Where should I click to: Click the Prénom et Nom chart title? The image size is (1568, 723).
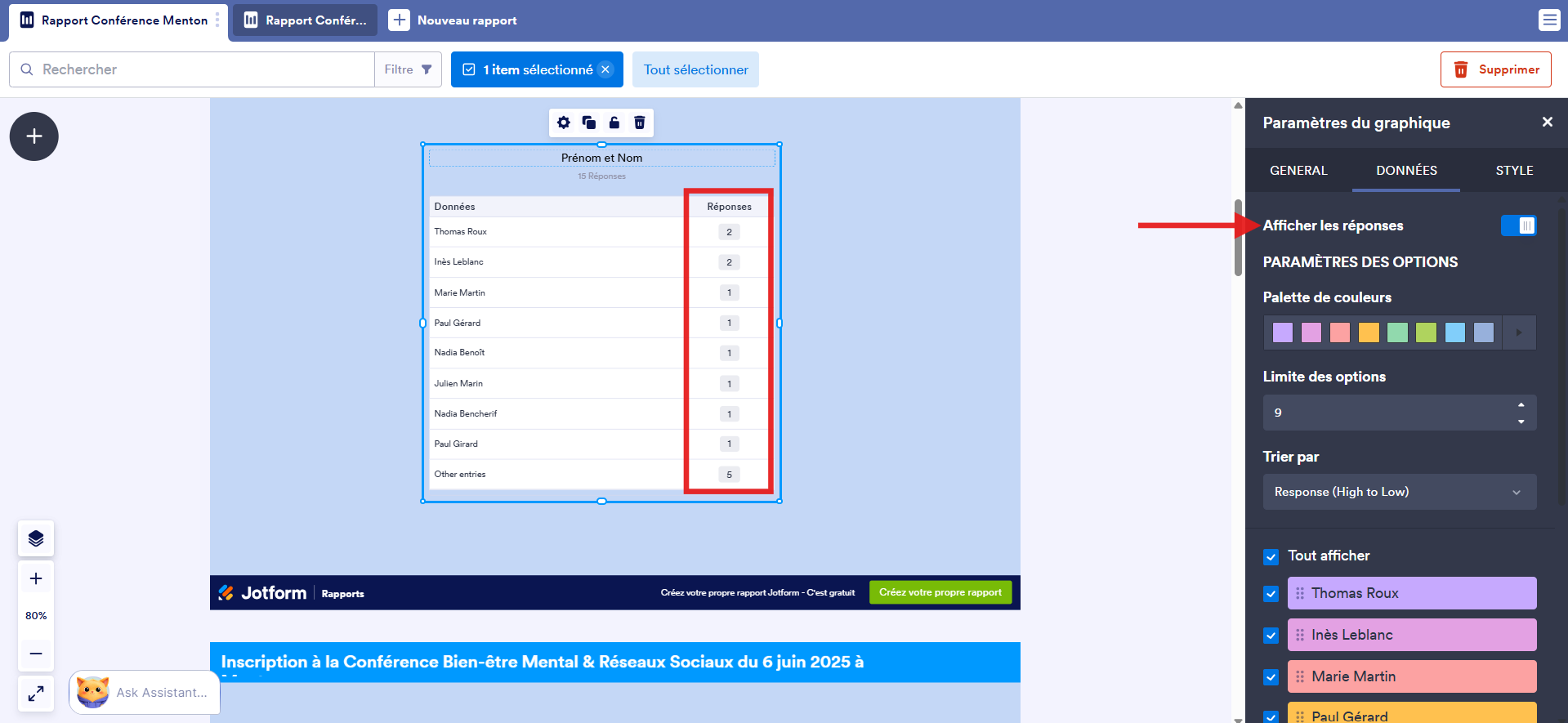(601, 158)
